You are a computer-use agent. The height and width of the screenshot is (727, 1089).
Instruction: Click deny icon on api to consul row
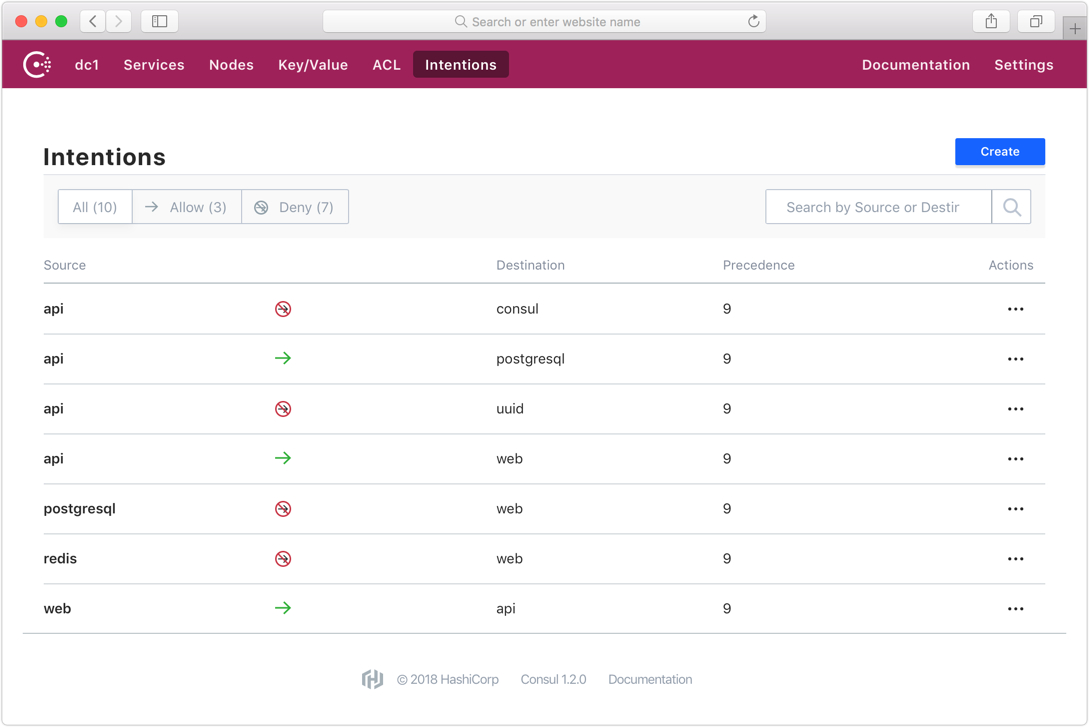283,309
